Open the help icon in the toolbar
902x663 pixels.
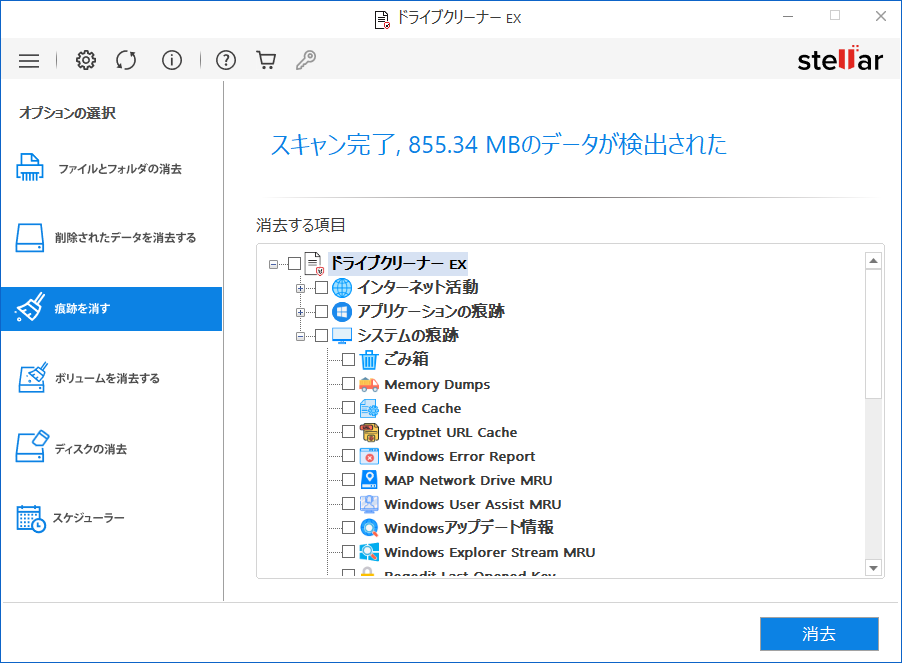click(226, 60)
